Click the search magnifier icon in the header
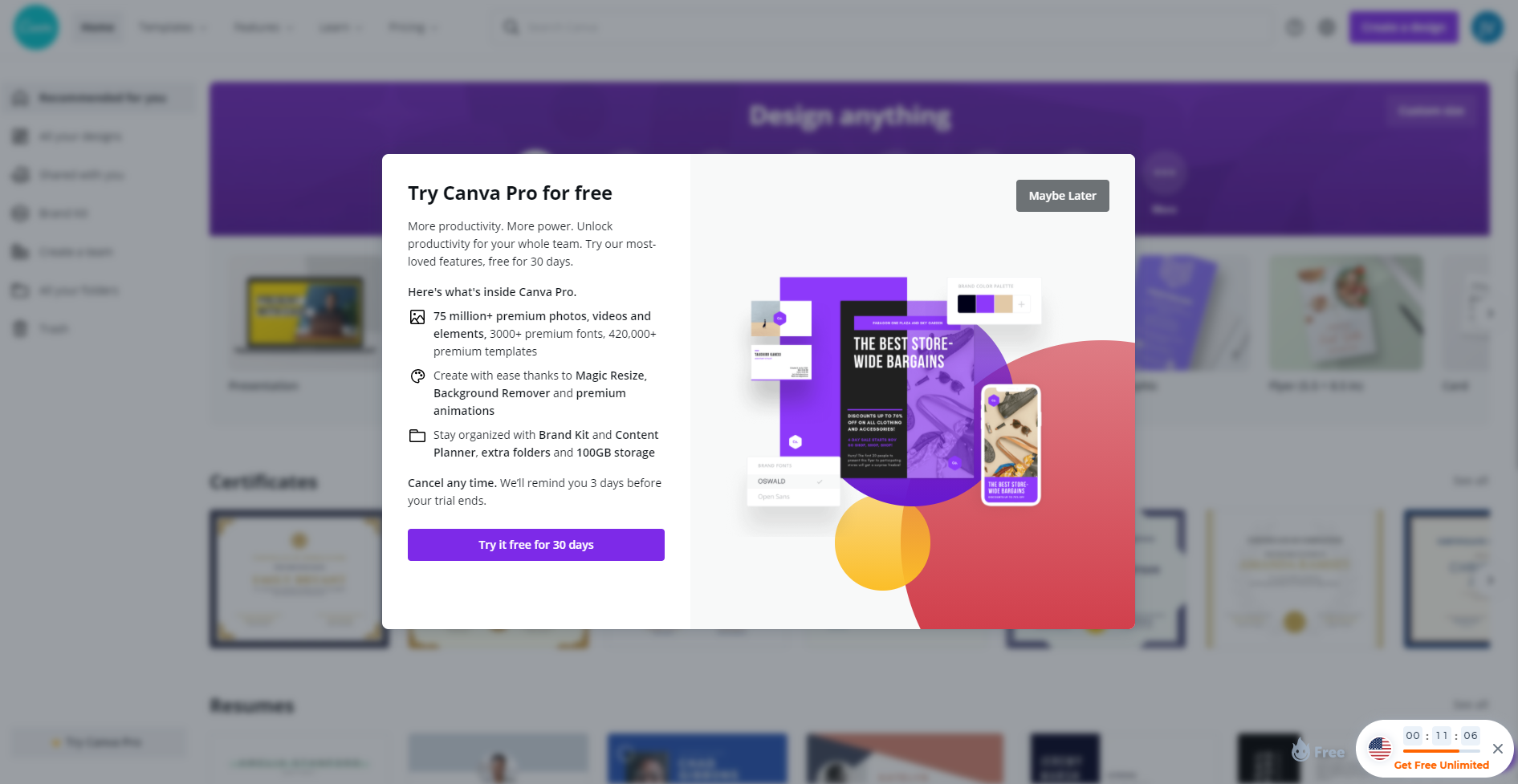 click(x=511, y=27)
